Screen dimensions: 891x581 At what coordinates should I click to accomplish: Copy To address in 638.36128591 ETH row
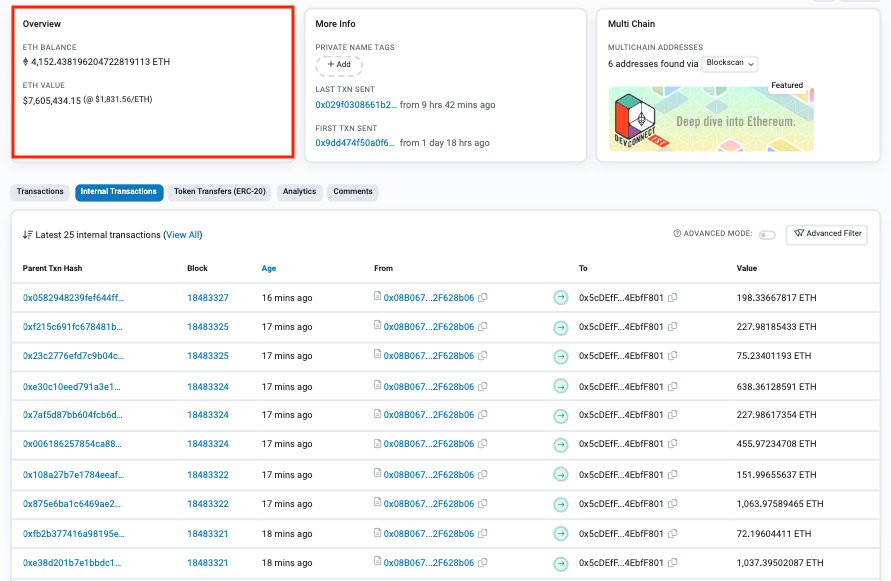pyautogui.click(x=672, y=386)
